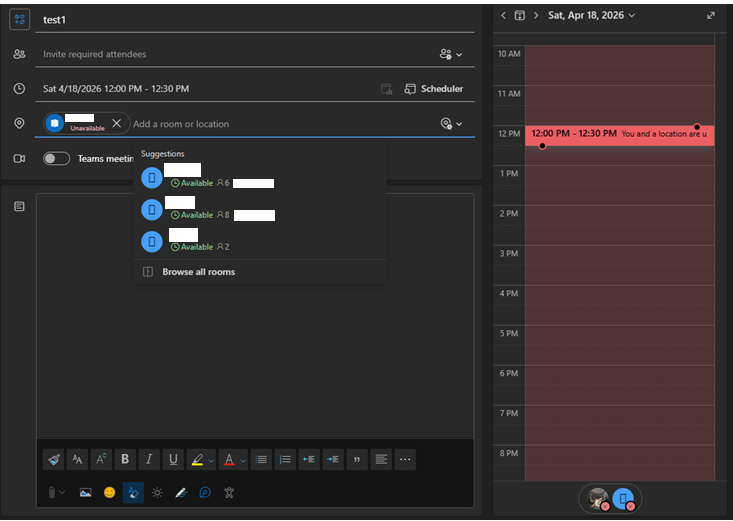733x521 pixels.
Task: Click the location pin icon
Action: point(19,123)
